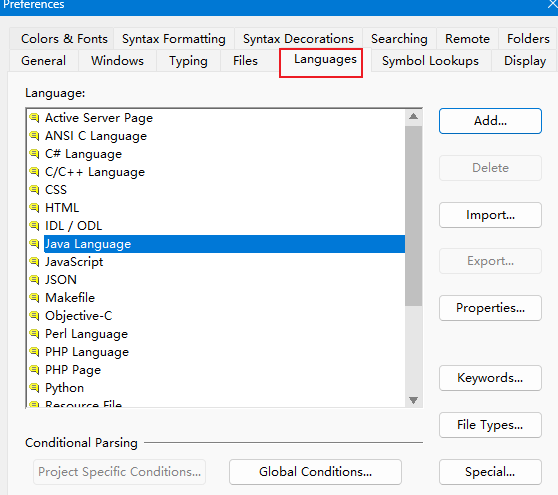Click the icon beside C/C++ Language
This screenshot has width=558, height=495.
tap(34, 172)
